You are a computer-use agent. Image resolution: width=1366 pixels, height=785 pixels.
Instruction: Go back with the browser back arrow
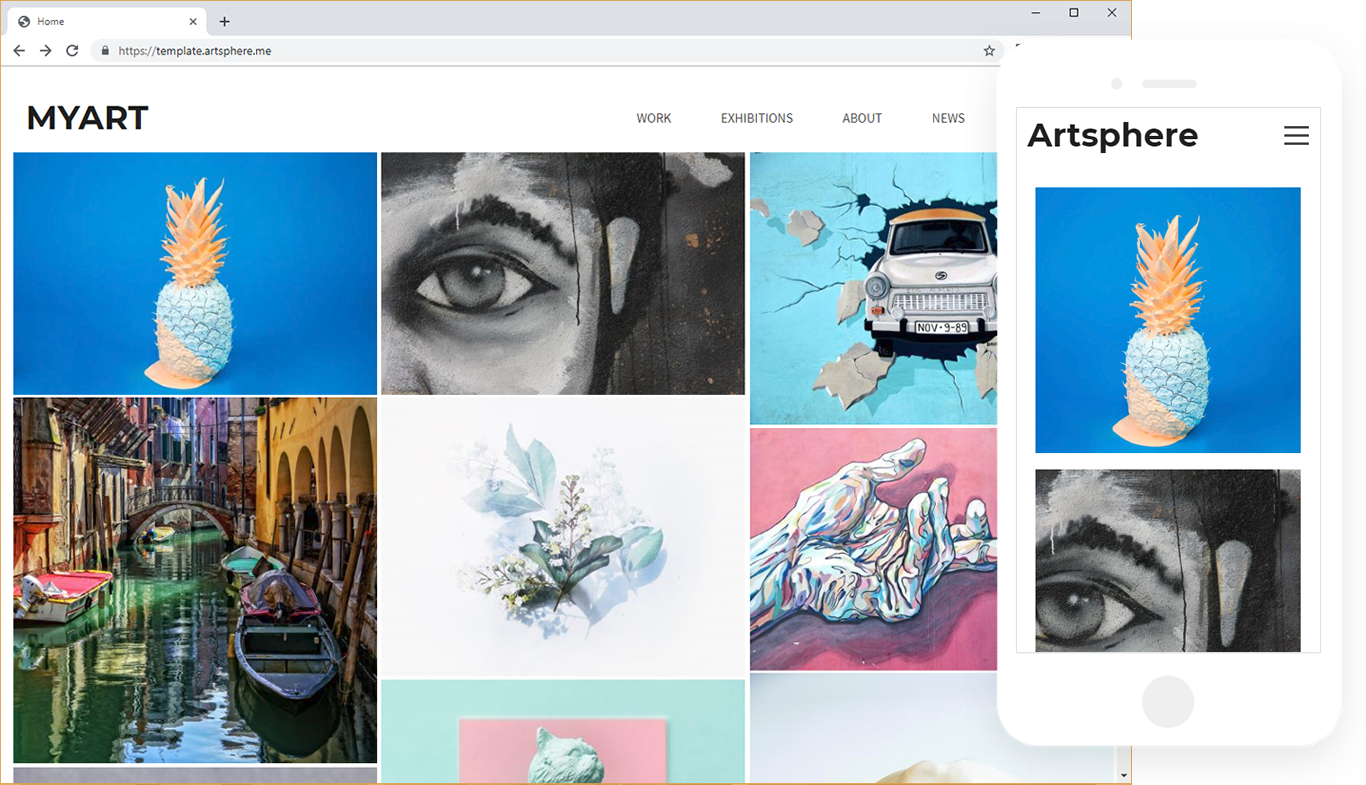point(19,51)
